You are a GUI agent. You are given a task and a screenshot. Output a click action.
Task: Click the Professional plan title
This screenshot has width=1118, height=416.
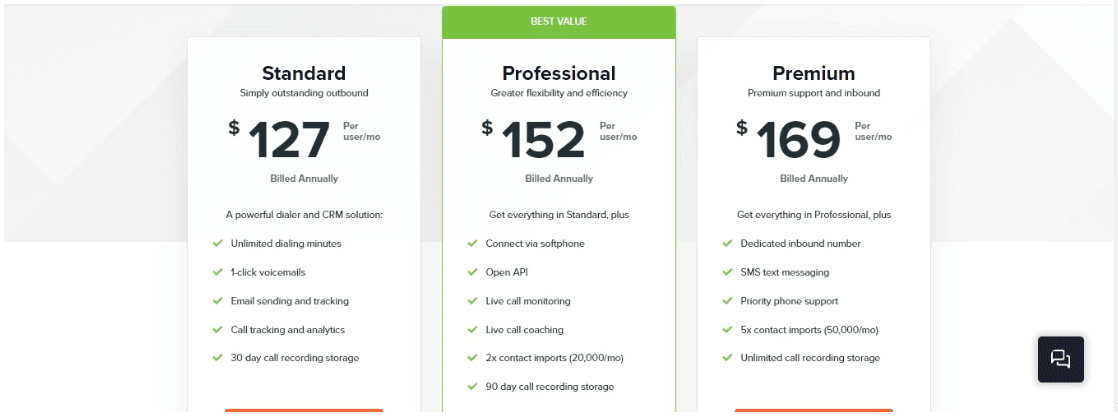coord(559,73)
